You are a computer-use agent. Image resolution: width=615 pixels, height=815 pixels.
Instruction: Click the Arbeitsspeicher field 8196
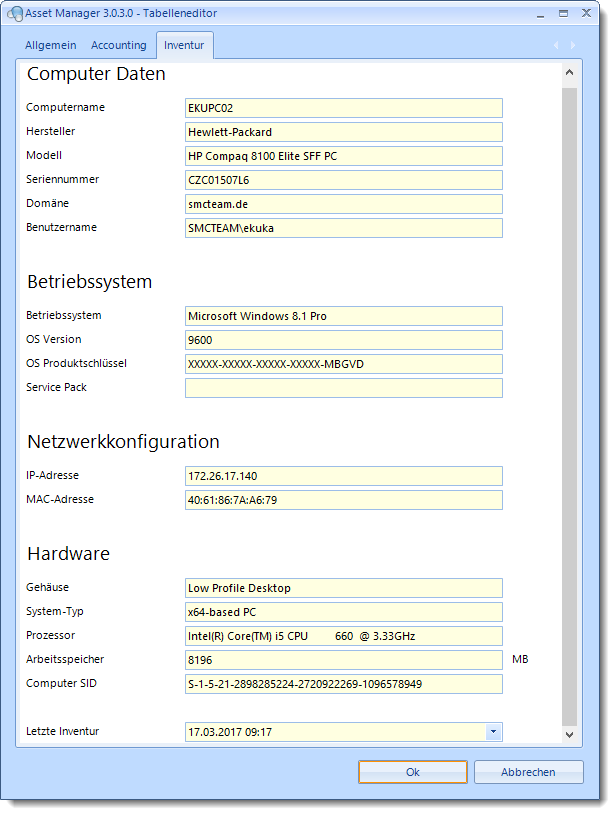pyautogui.click(x=344, y=660)
